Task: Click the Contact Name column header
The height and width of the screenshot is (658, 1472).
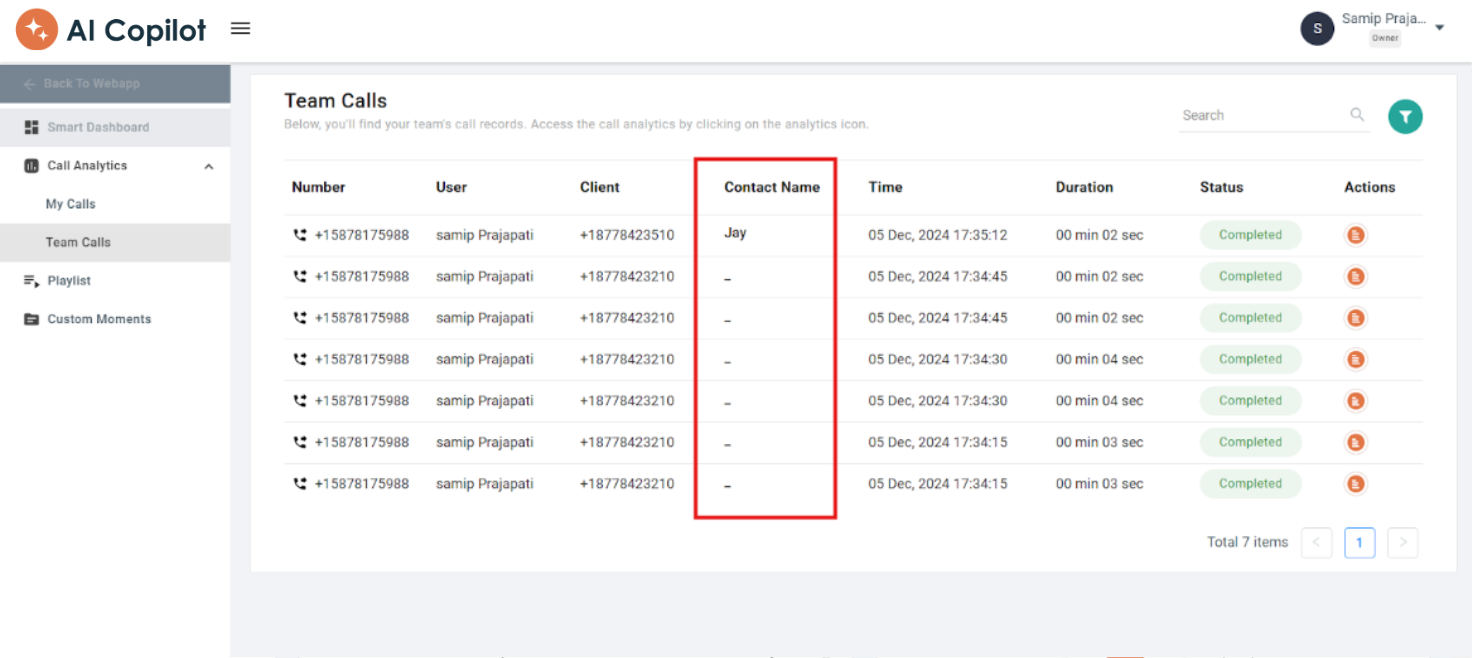Action: coord(772,187)
